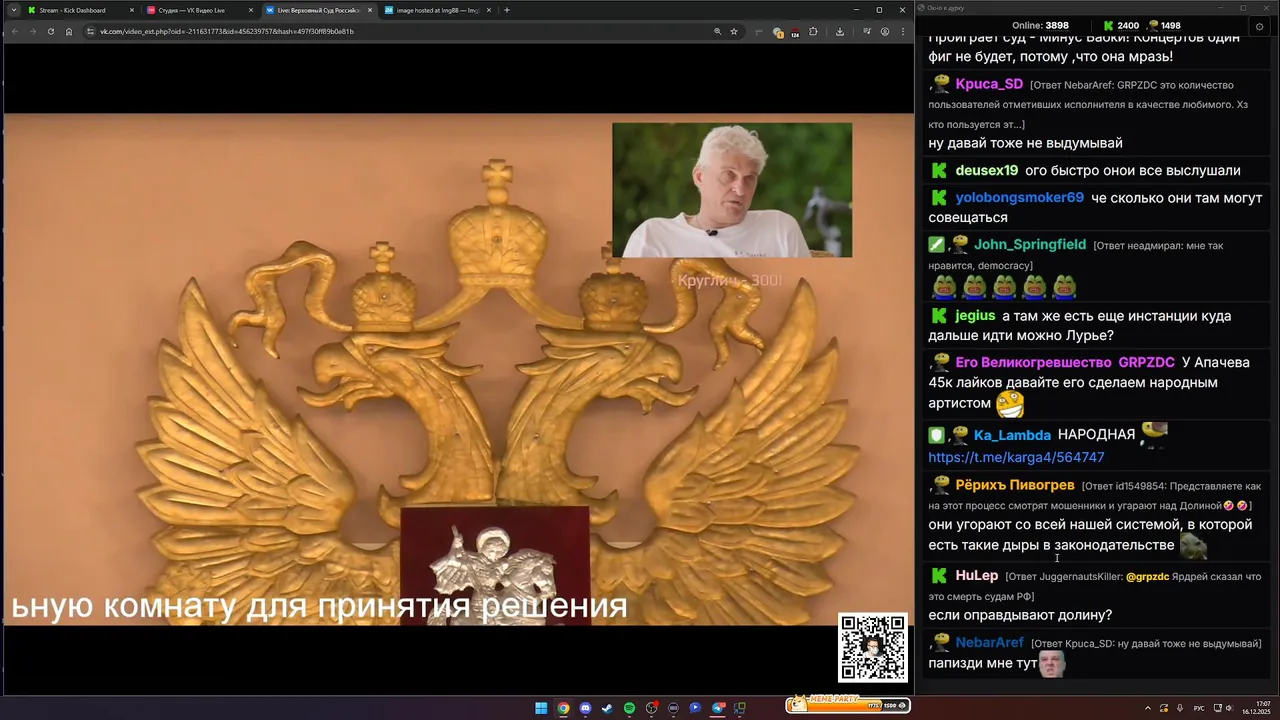This screenshot has width=1280, height=720.
Task: Open media controls in Chrome toolbar
Action: (x=867, y=31)
